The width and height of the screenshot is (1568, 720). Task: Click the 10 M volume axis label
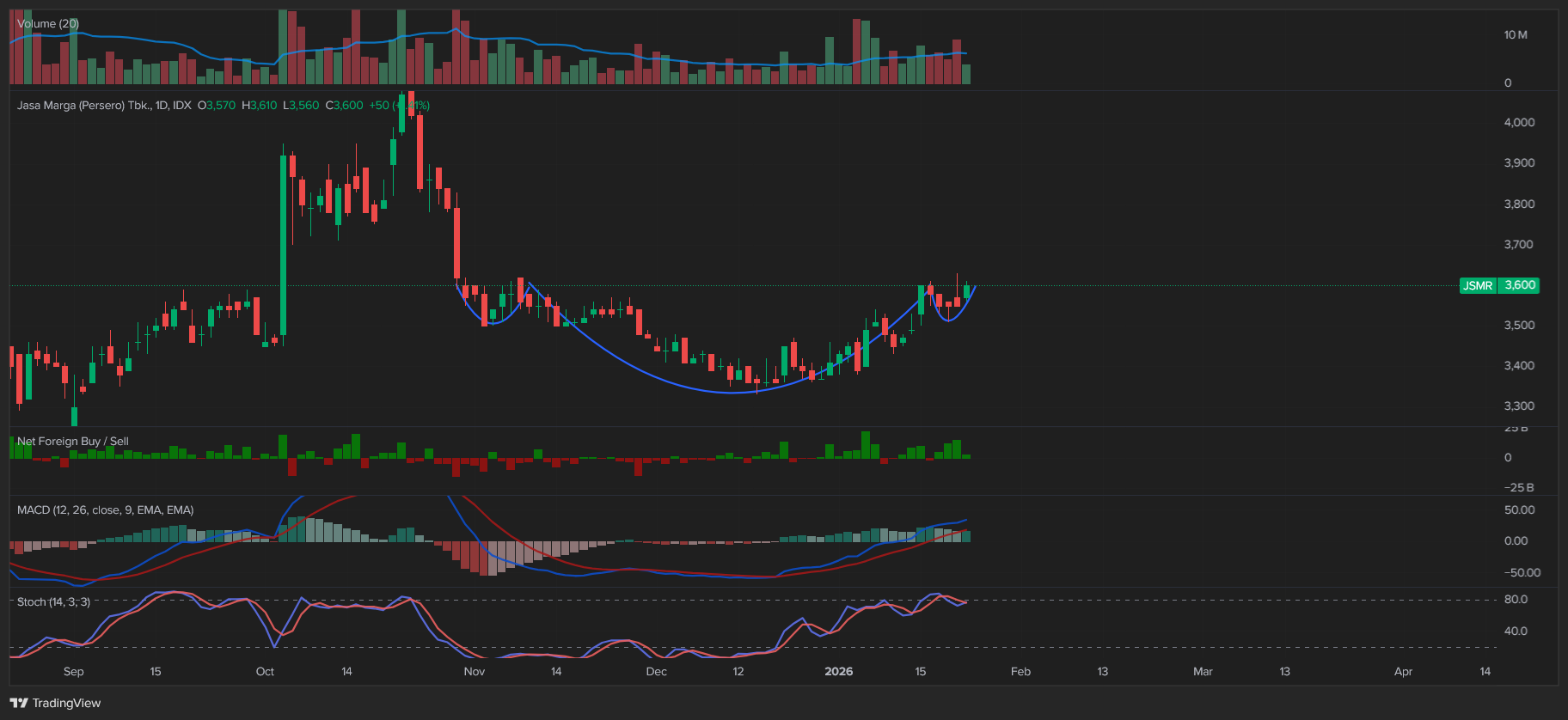point(1516,35)
